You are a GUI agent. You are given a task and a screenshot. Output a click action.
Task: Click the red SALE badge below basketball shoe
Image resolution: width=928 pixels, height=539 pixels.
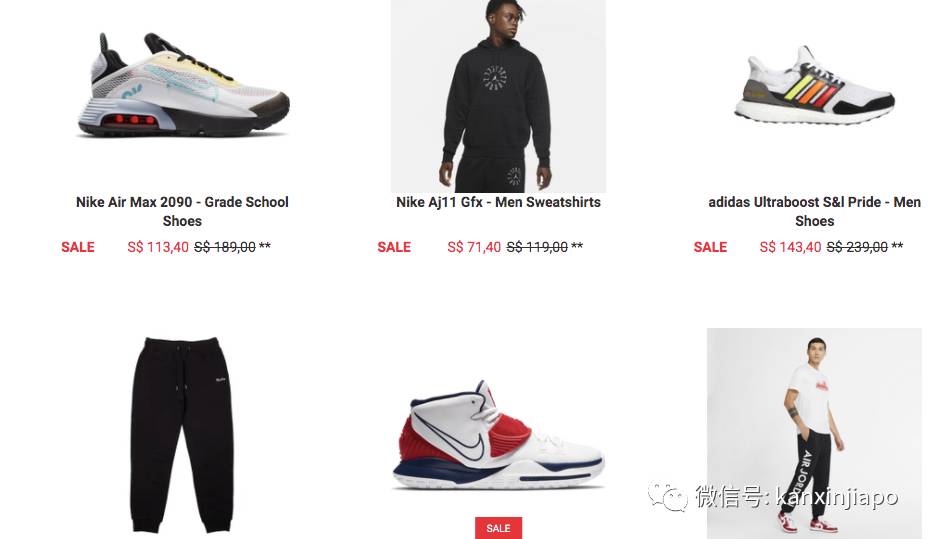coord(498,528)
